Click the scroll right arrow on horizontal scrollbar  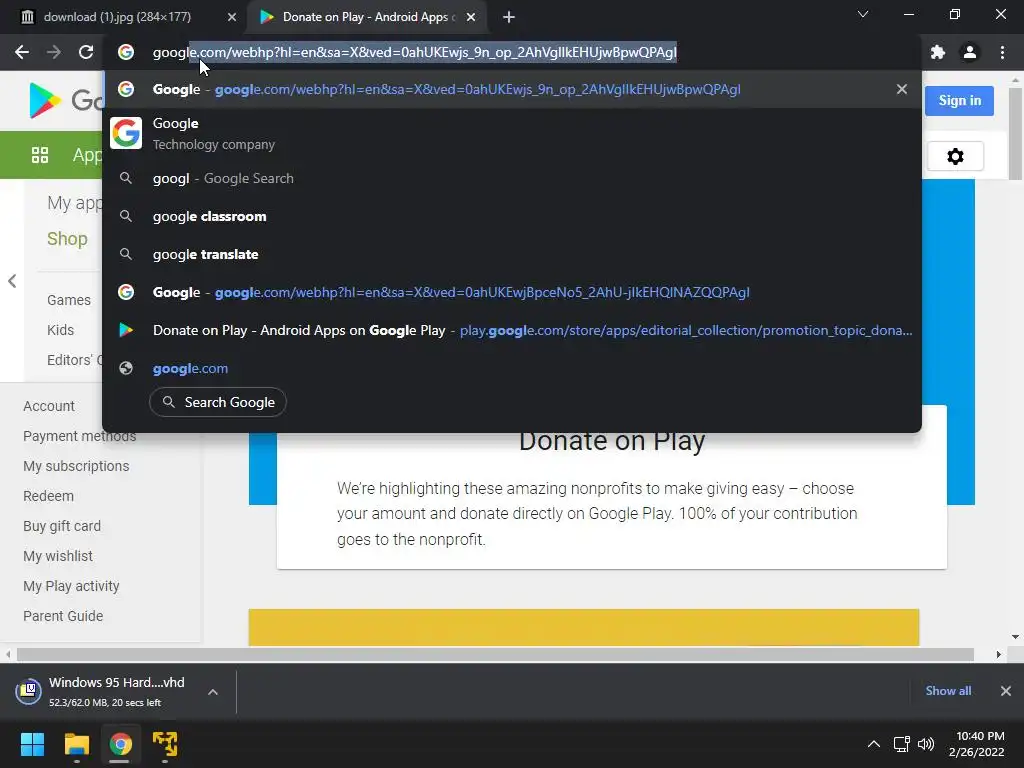click(x=999, y=654)
